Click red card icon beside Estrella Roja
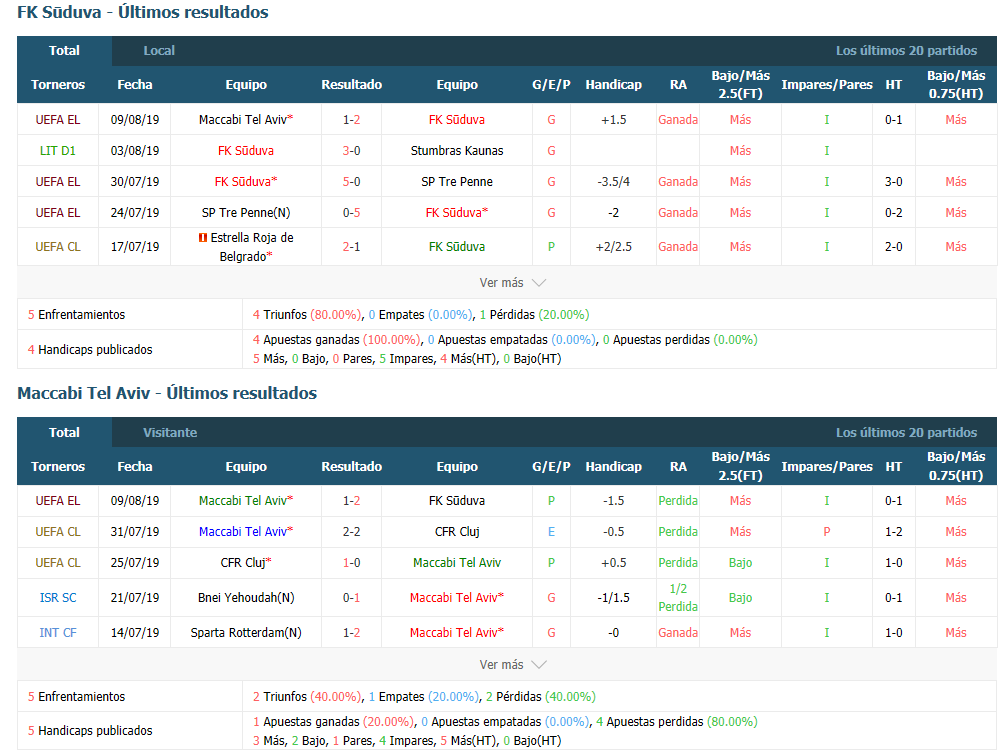 [203, 238]
